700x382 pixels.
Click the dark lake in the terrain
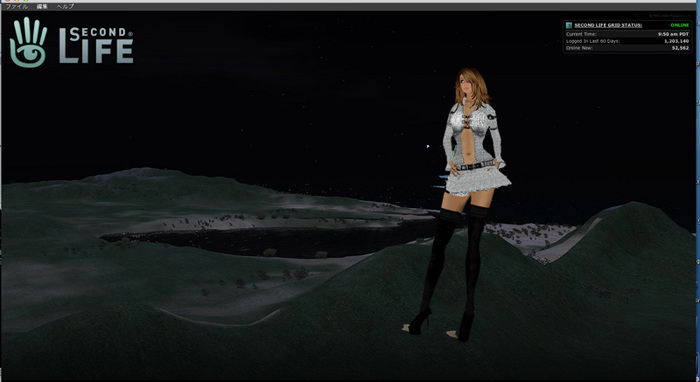268,240
